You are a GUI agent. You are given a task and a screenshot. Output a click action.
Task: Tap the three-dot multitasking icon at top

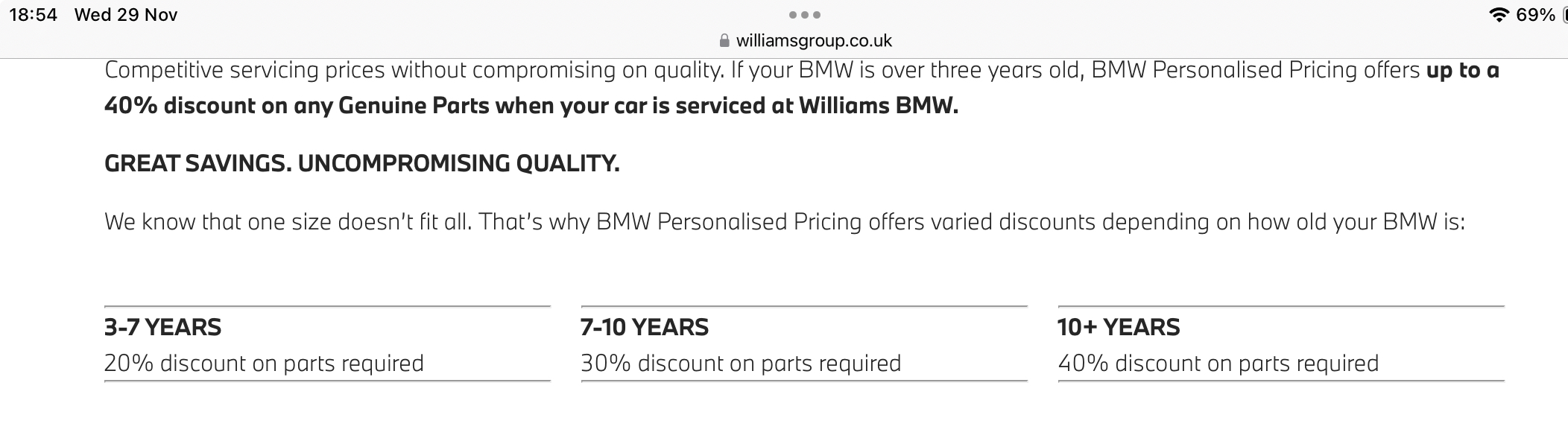805,15
